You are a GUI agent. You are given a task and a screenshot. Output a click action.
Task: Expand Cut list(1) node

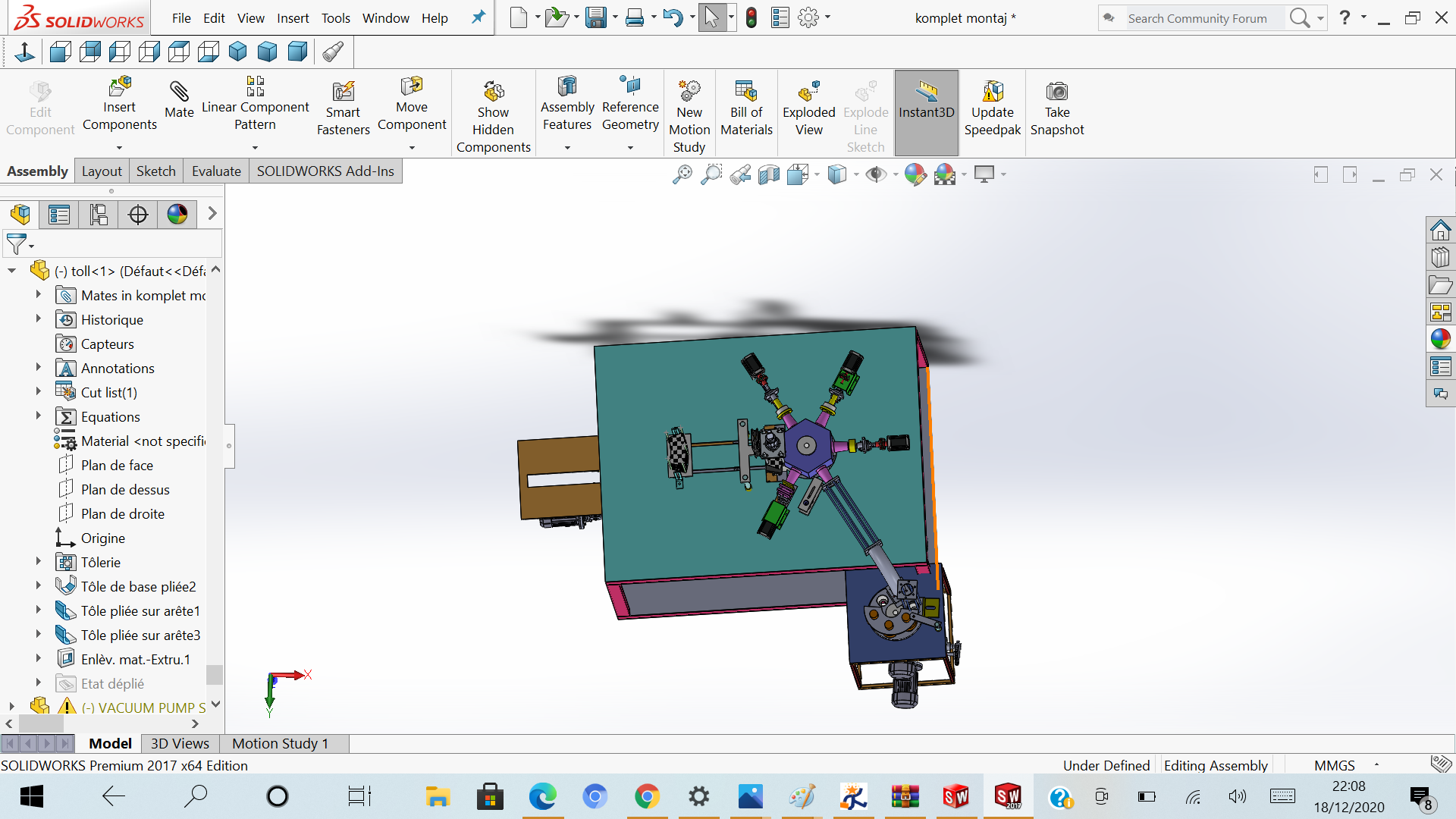coord(38,392)
